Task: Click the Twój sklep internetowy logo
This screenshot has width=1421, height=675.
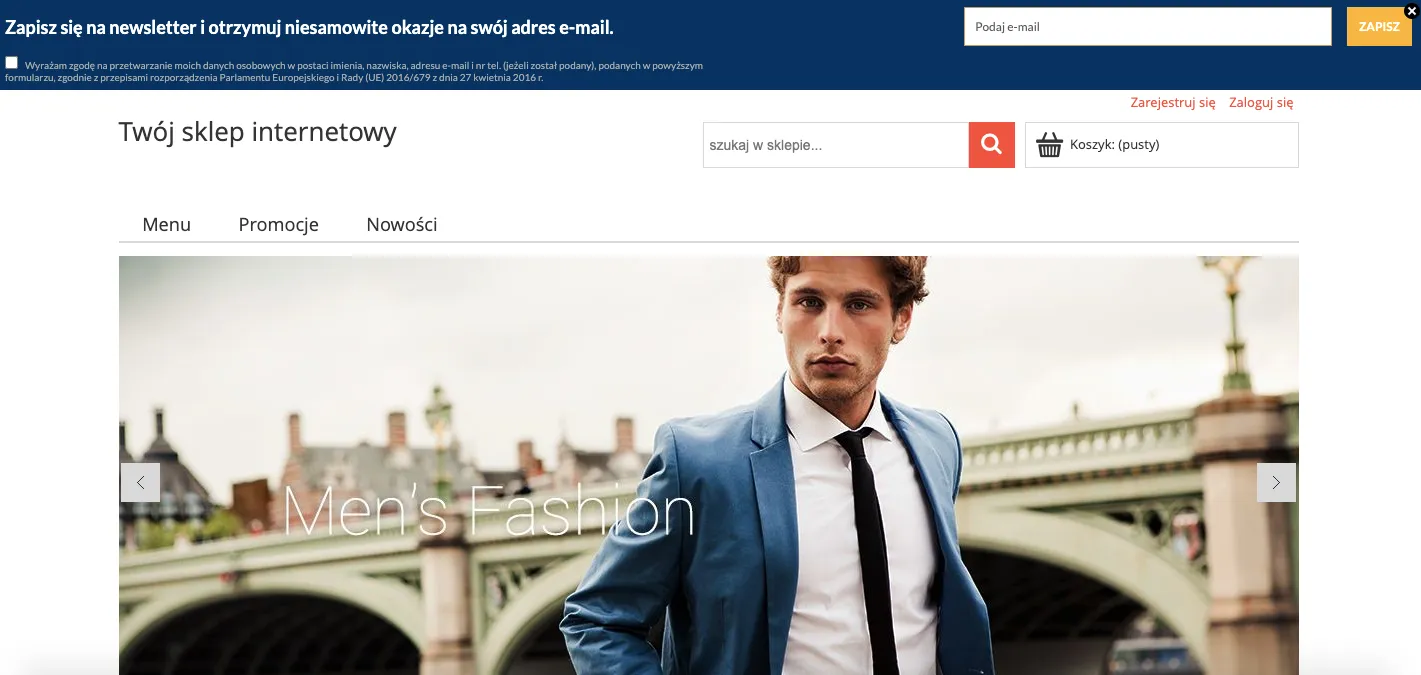Action: pos(258,131)
